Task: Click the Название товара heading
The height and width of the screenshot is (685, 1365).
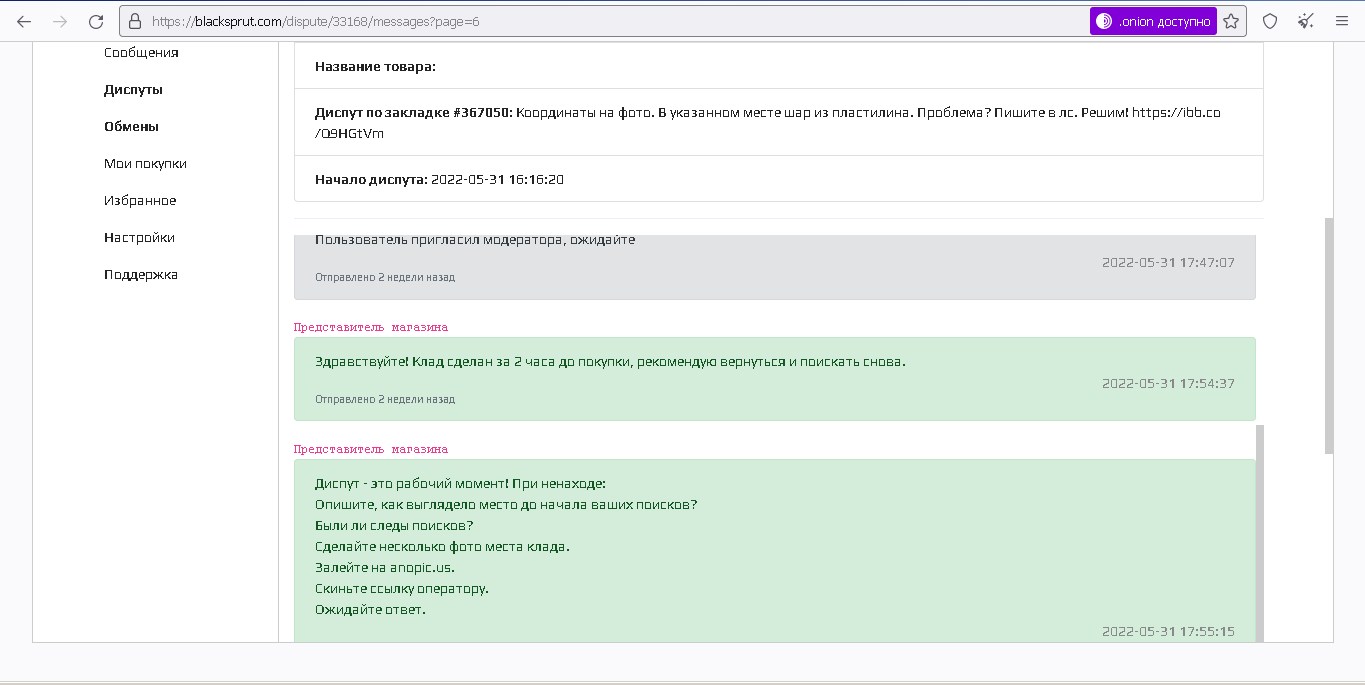Action: pyautogui.click(x=375, y=67)
